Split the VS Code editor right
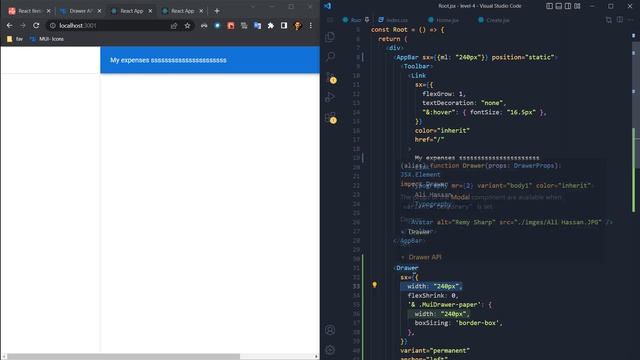This screenshot has width=640, height=360. (620, 20)
